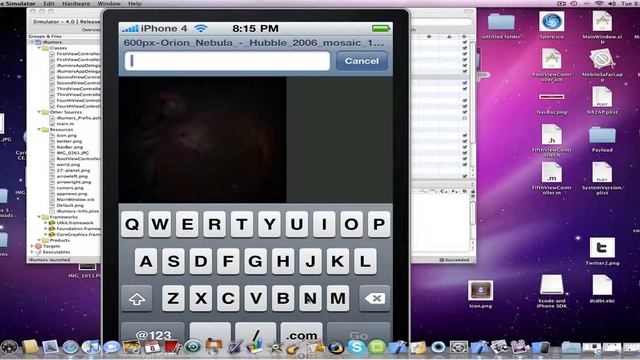Select arrowleft.png in Xcode Resources

pos(73,176)
